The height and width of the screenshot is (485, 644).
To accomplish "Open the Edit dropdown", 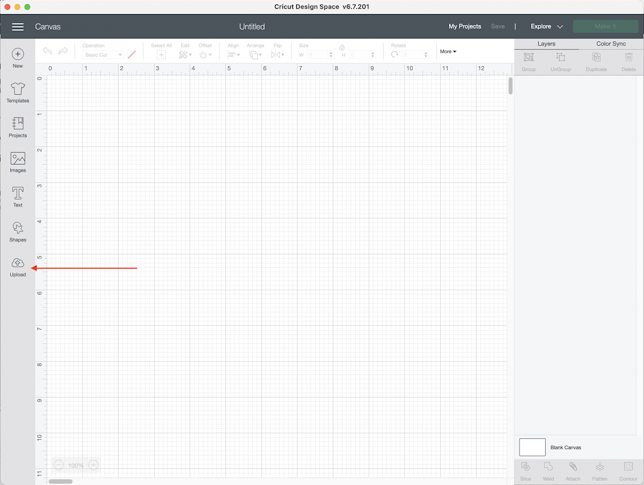I will (185, 55).
